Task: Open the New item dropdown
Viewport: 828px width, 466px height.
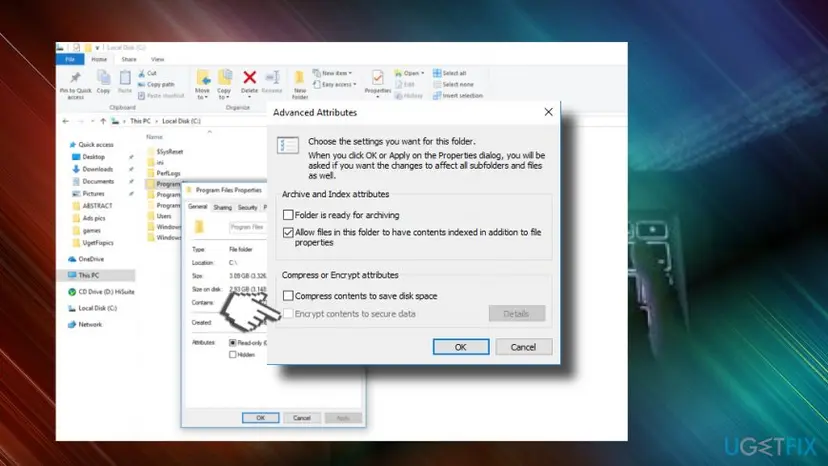Action: coord(332,73)
